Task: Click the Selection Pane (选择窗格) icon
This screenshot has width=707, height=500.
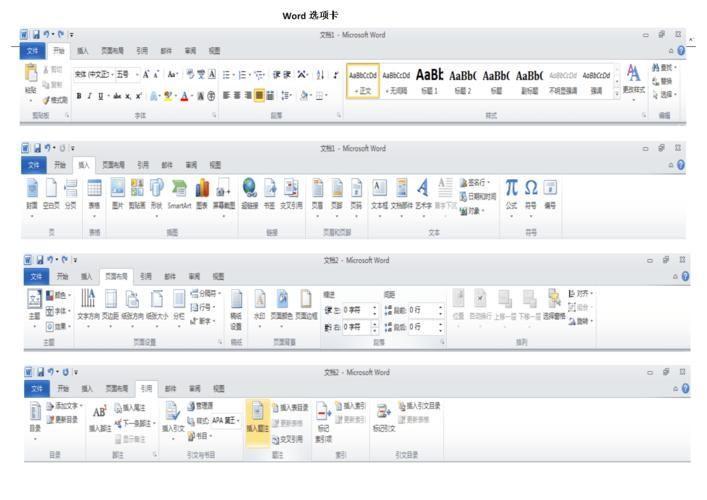Action: click(554, 298)
